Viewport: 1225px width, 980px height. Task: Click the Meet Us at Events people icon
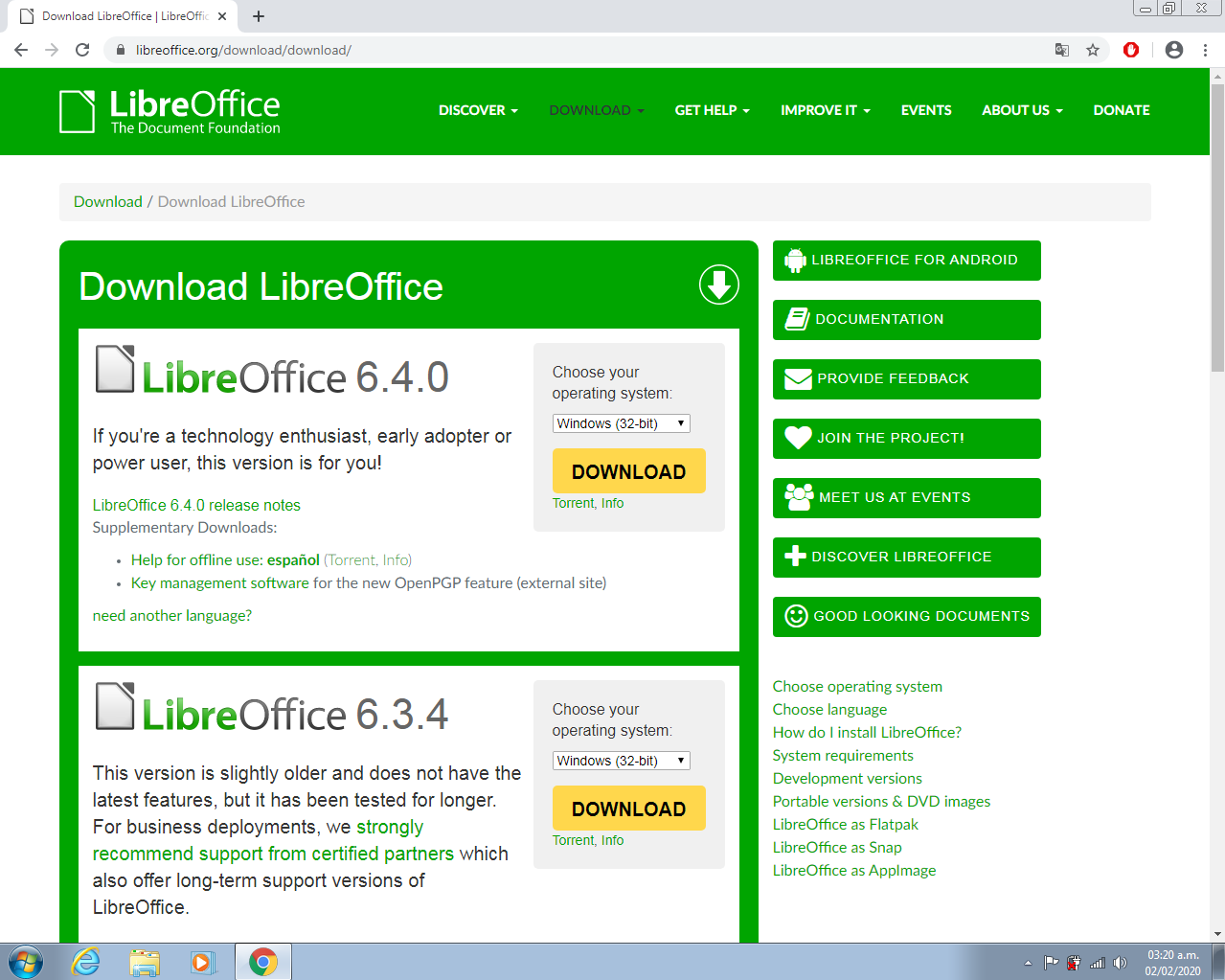[799, 496]
